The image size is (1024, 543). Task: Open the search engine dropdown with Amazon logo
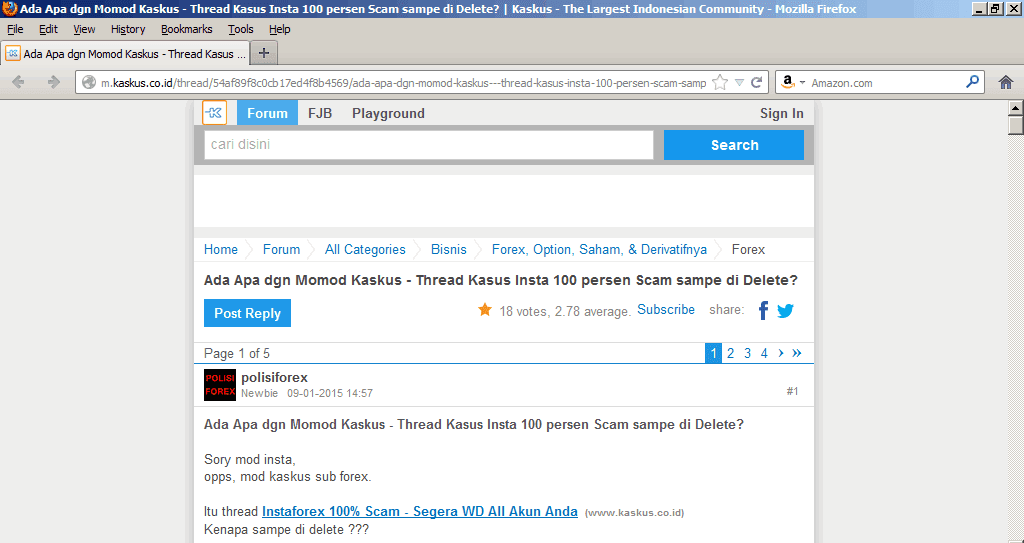(793, 82)
